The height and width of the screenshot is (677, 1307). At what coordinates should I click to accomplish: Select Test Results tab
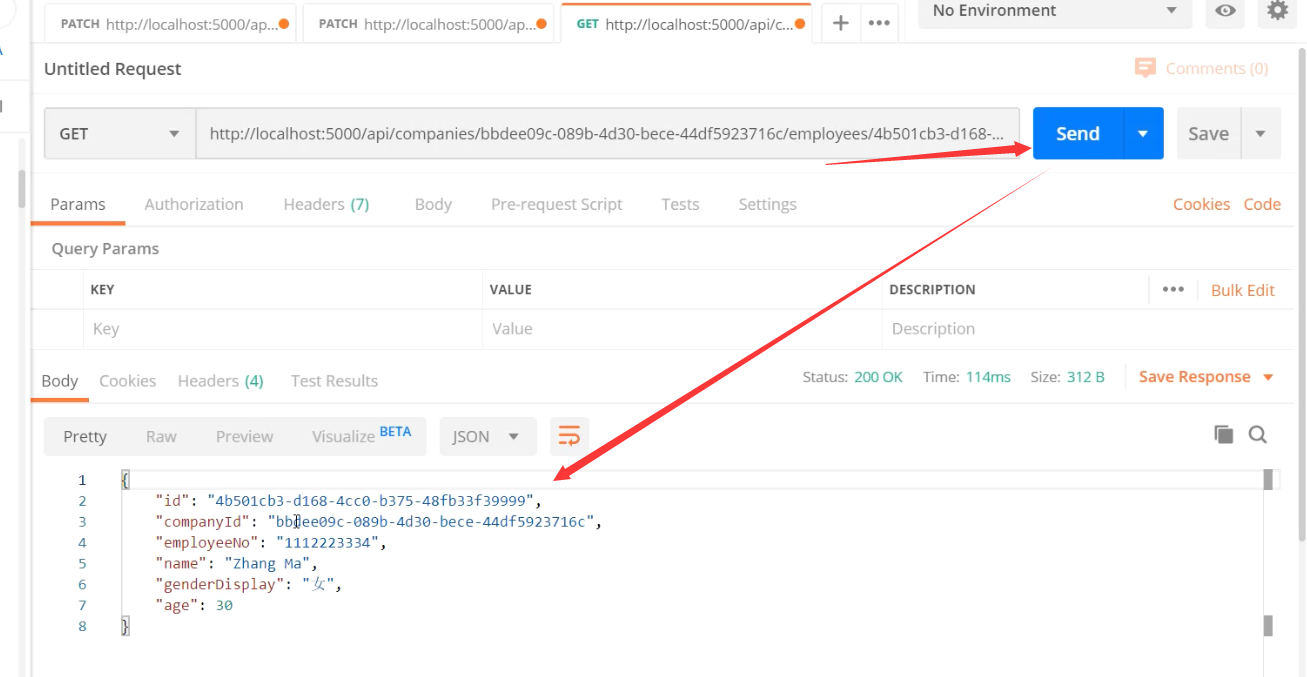coord(334,381)
